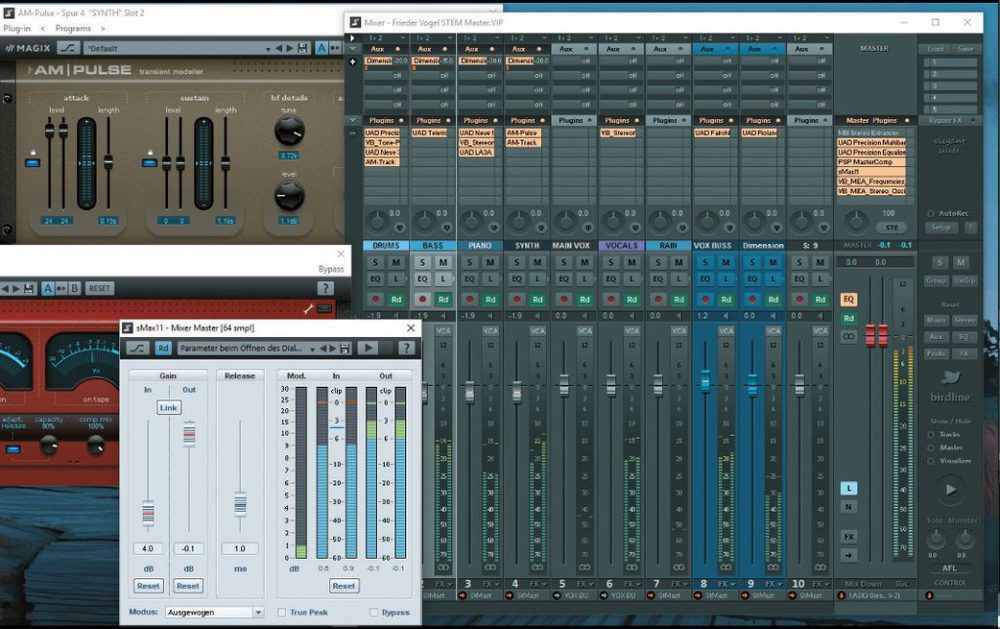Click Reset under the sMax11 meters
Screen dimensions: 1000x629
point(344,586)
